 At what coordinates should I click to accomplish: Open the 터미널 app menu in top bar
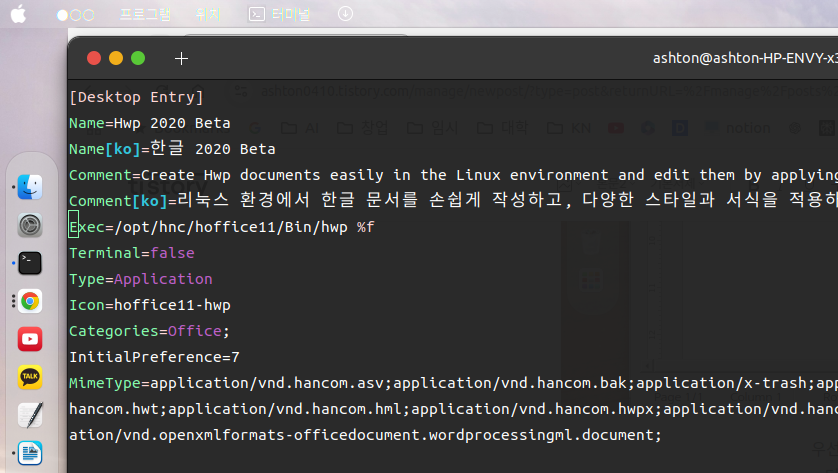(x=279, y=14)
